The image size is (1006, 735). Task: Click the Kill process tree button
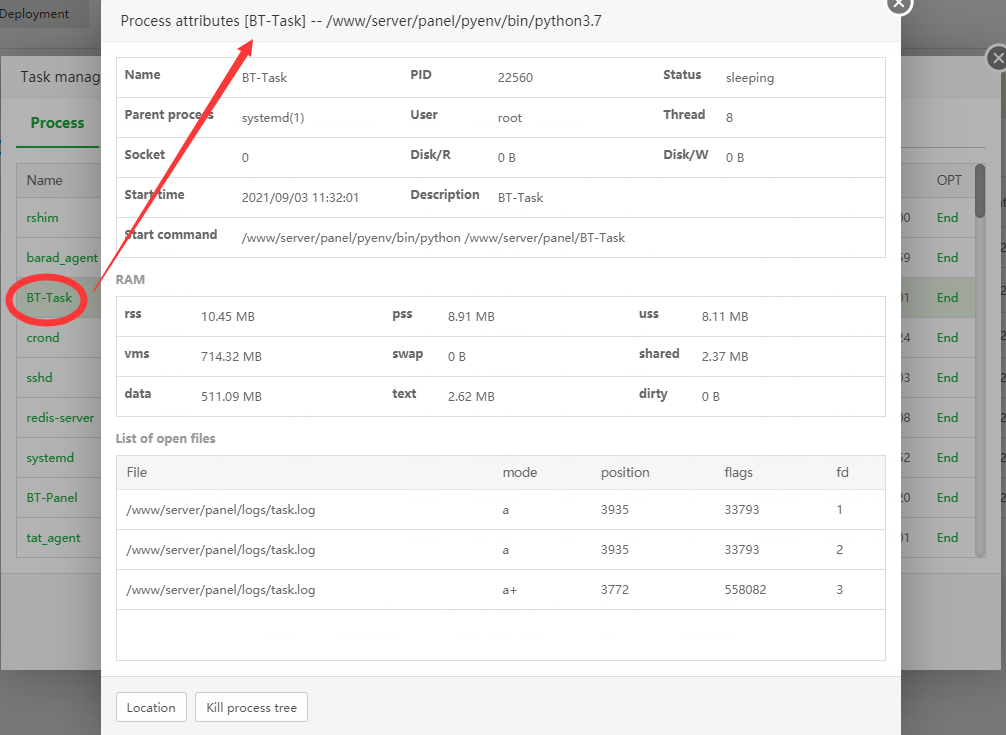pos(251,707)
